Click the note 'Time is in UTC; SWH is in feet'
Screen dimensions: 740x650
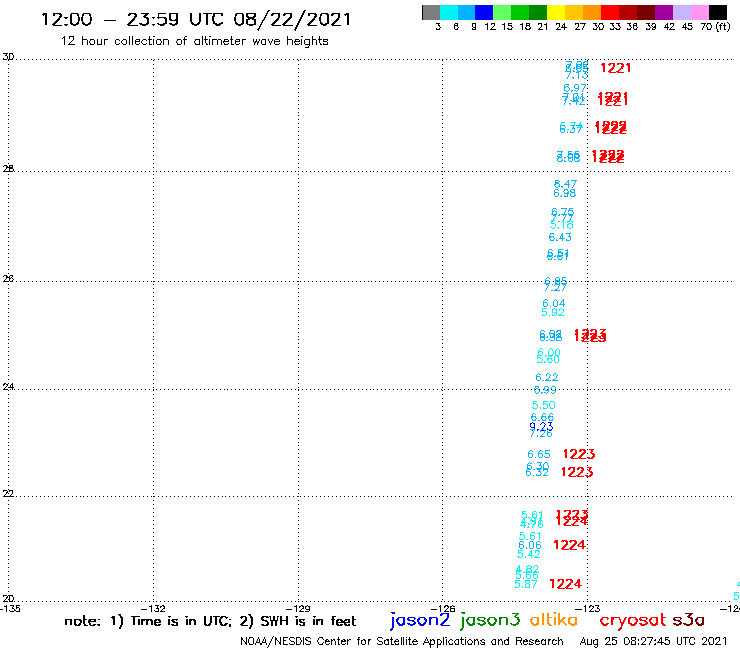210,621
